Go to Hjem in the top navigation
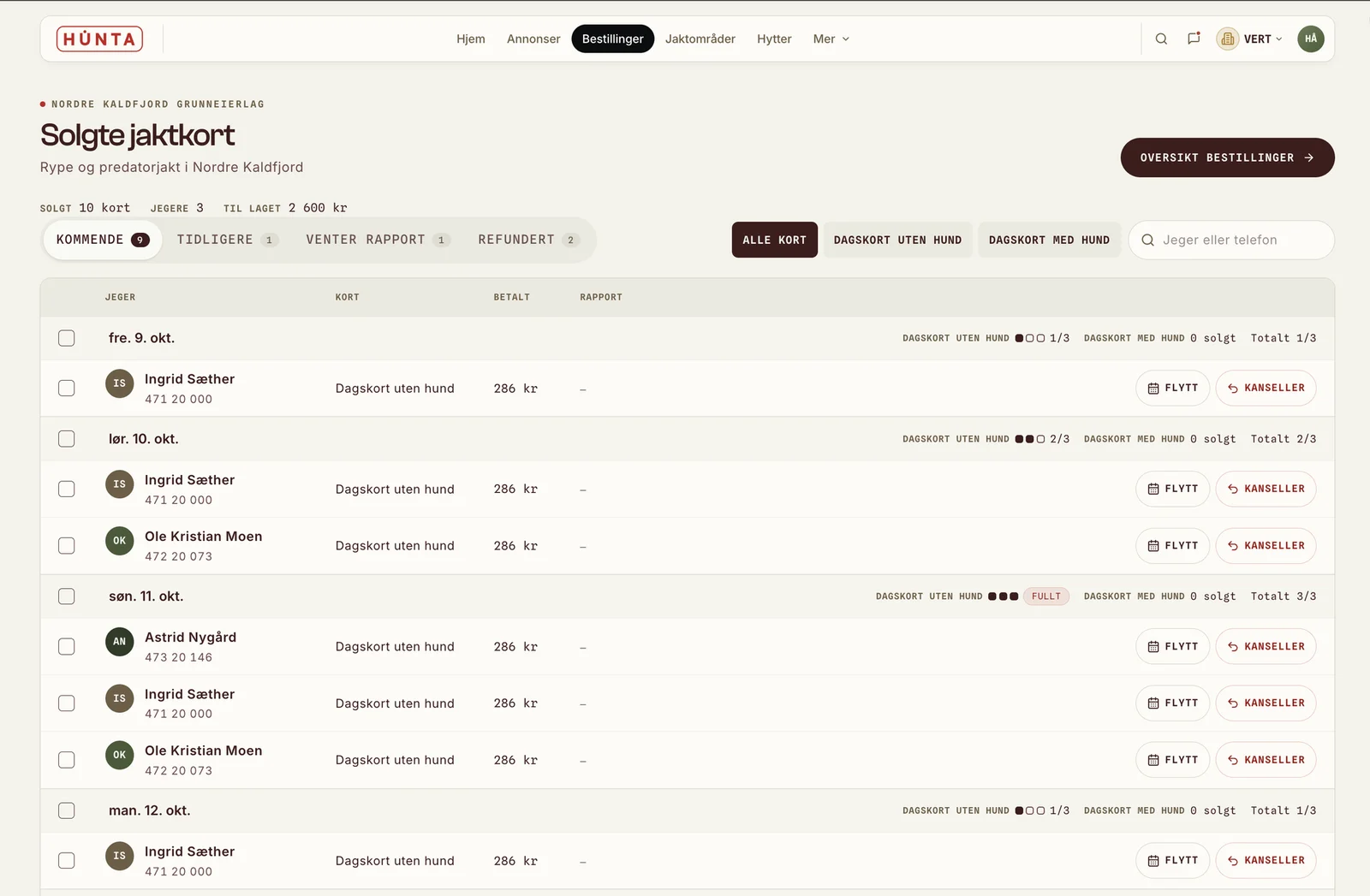Image resolution: width=1370 pixels, height=896 pixels. click(x=471, y=39)
